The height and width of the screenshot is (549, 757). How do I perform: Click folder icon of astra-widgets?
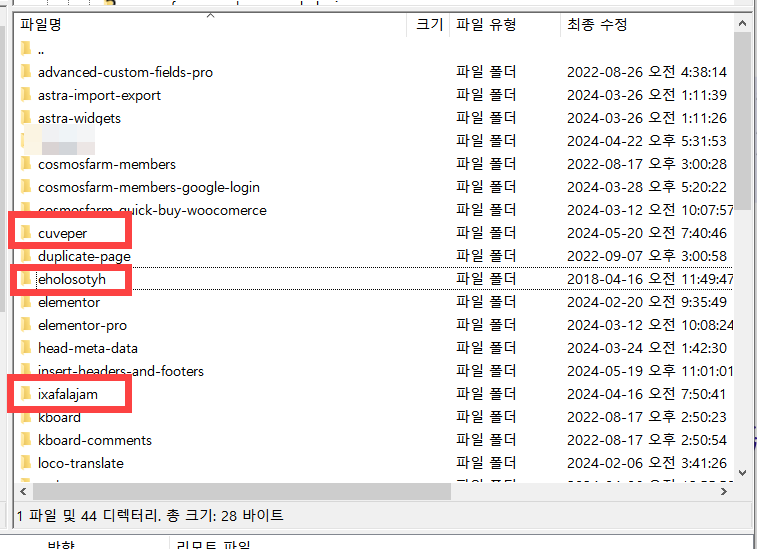tap(26, 118)
